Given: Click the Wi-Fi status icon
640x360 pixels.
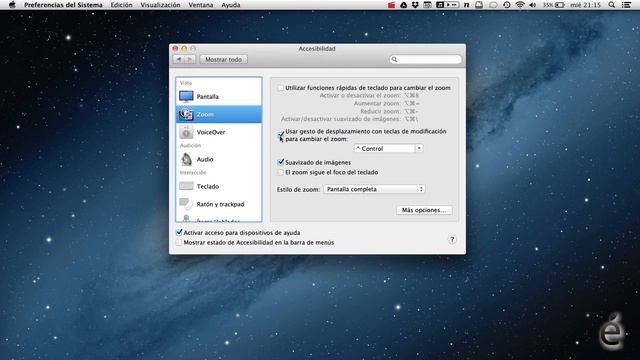Looking at the screenshot, I should pyautogui.click(x=520, y=5).
